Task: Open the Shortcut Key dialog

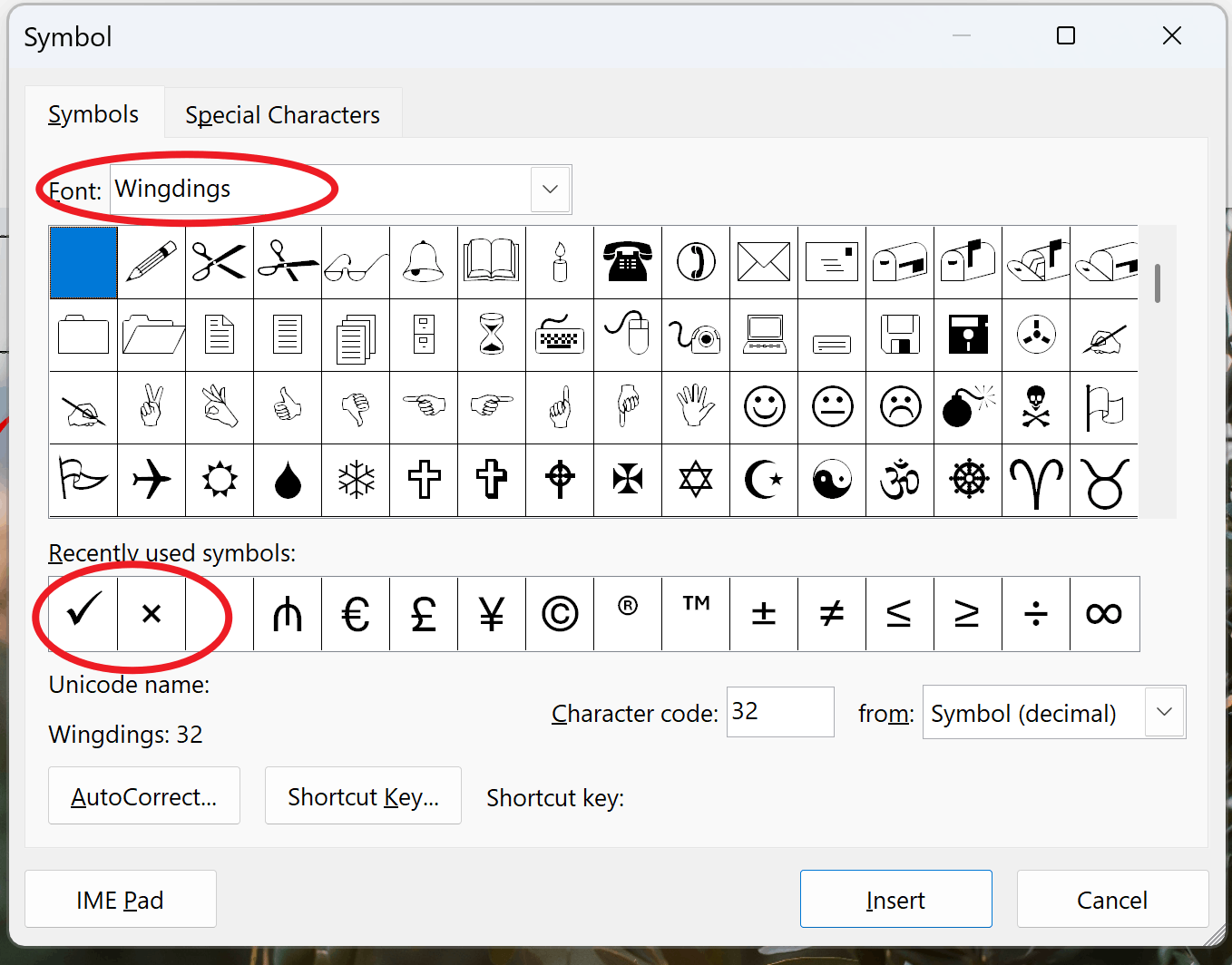Action: pyautogui.click(x=362, y=795)
